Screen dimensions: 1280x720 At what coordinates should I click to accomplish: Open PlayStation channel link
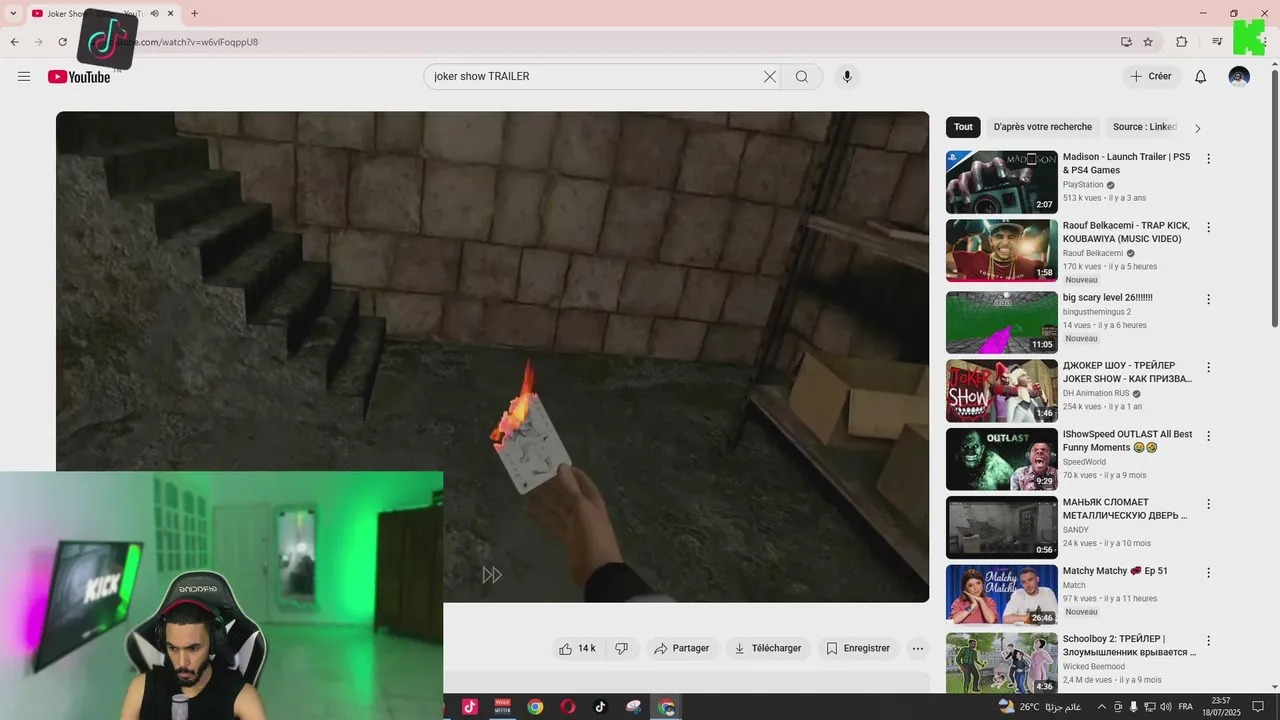pos(1083,185)
